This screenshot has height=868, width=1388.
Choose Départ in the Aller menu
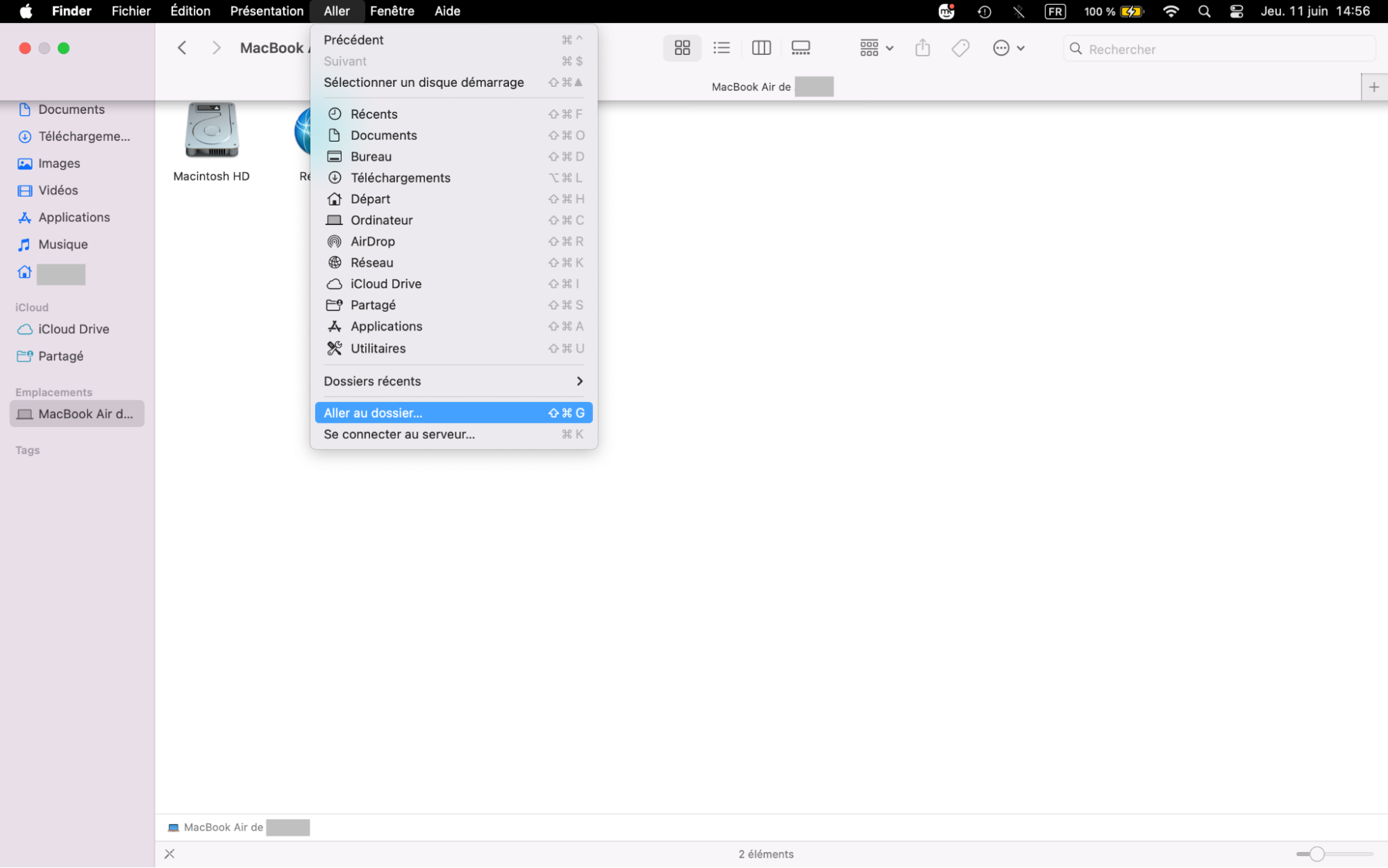point(453,199)
